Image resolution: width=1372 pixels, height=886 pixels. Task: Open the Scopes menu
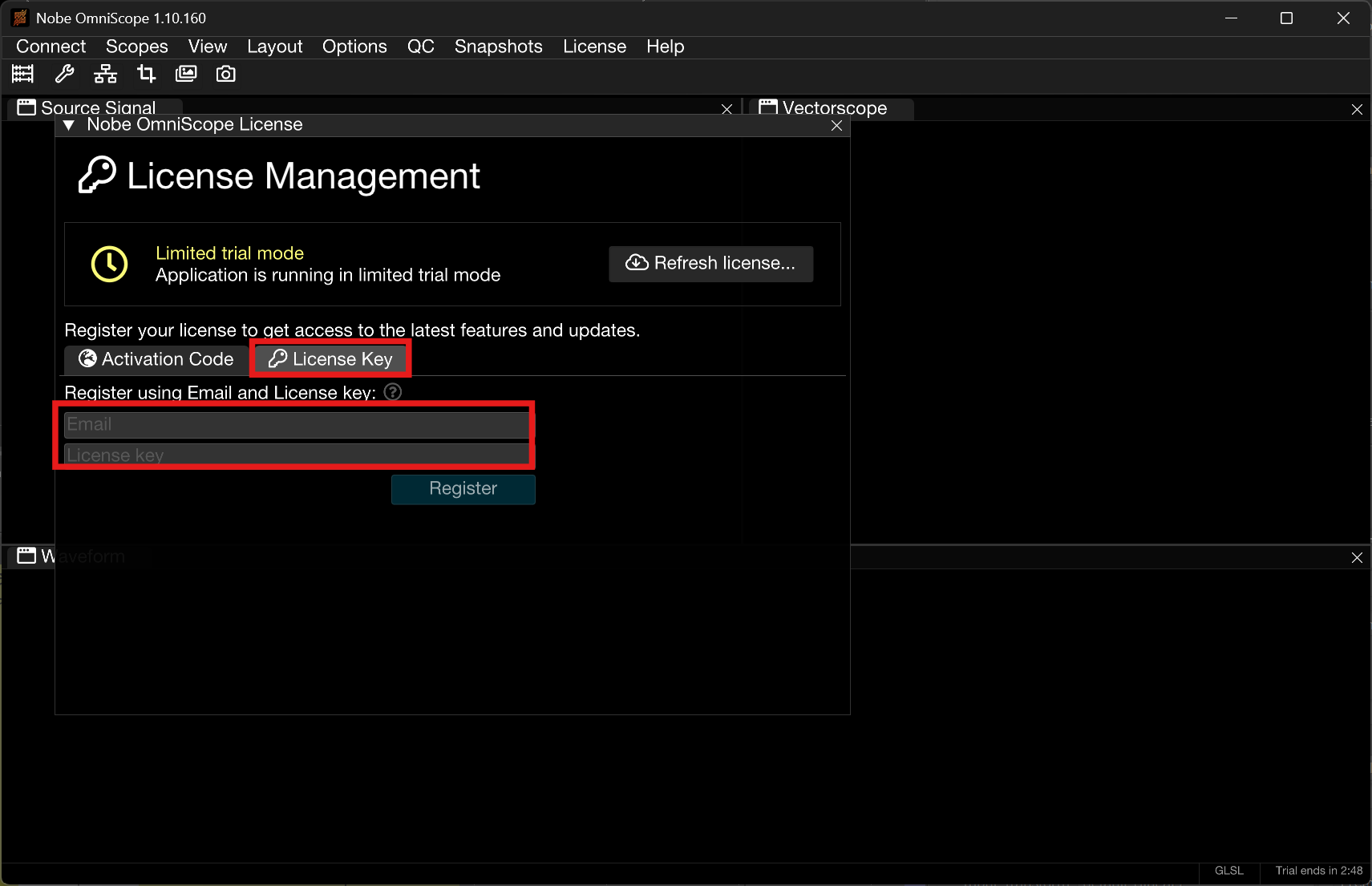(x=137, y=47)
